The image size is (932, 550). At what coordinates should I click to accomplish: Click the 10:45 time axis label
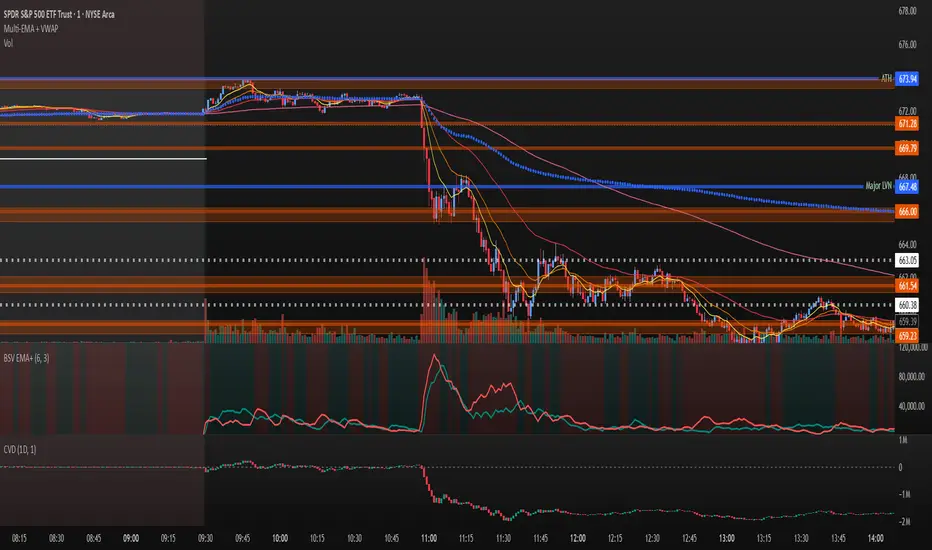tap(392, 538)
